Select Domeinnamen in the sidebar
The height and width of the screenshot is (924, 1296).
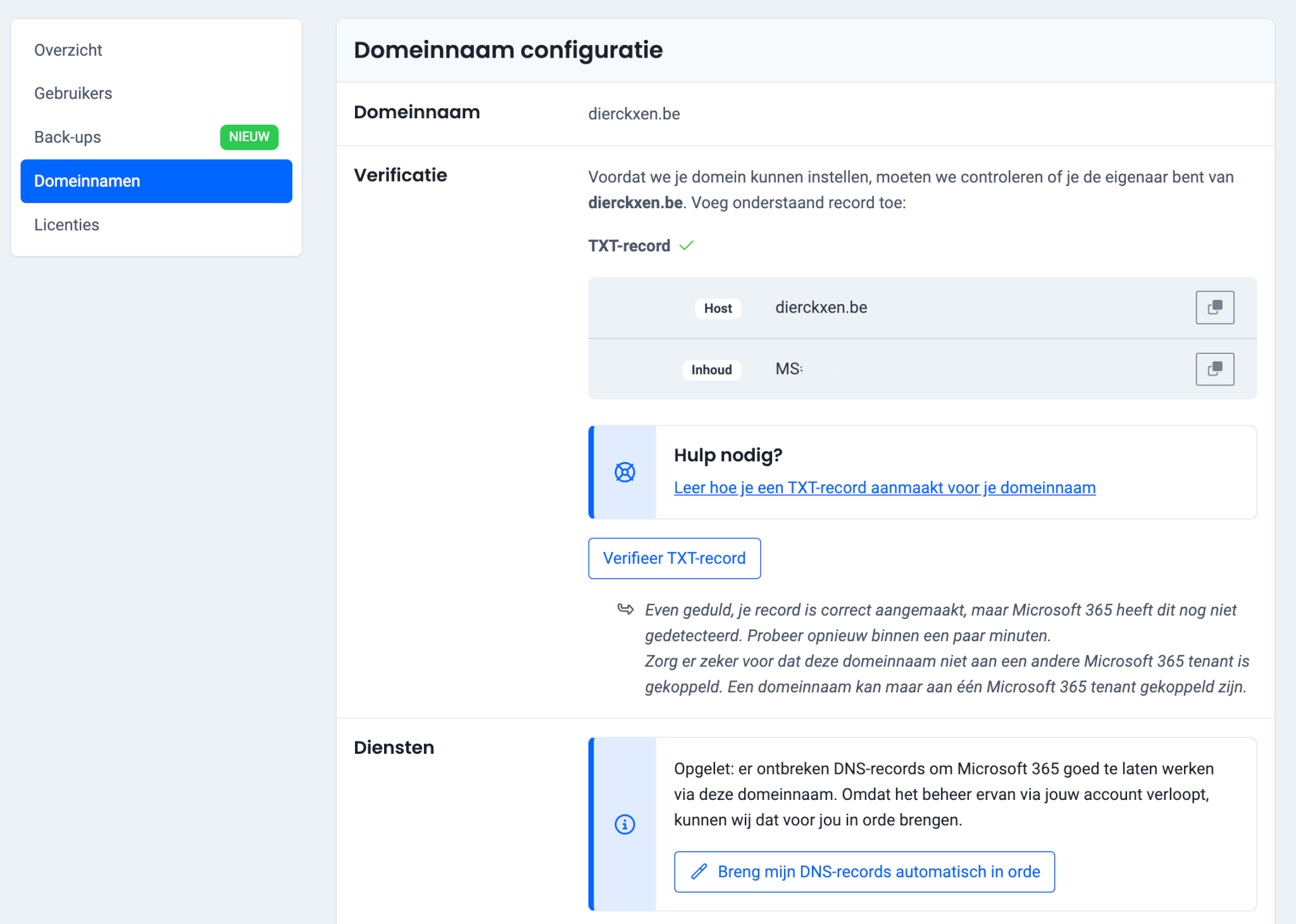(87, 181)
